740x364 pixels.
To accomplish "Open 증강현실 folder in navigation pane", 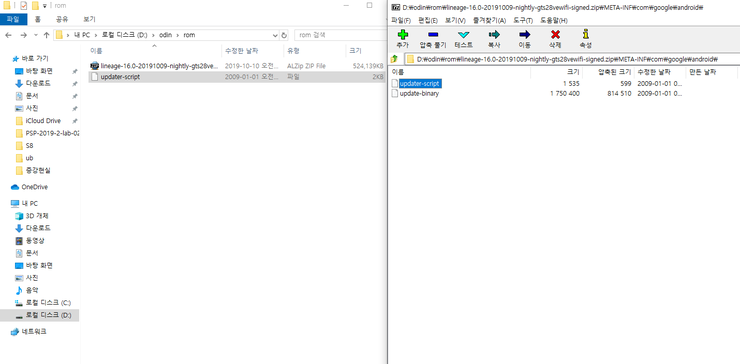I will coord(38,170).
